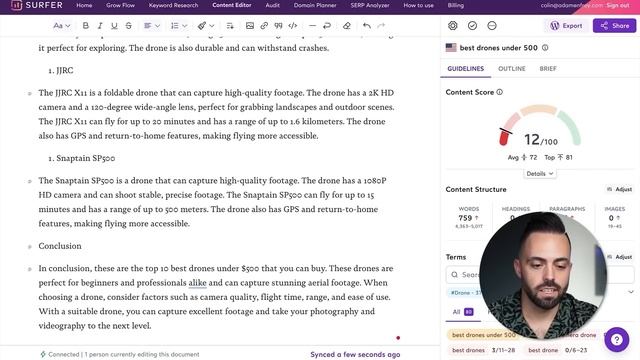Open the help question mark bubble
Image resolution: width=640 pixels, height=360 pixels.
coord(617,340)
